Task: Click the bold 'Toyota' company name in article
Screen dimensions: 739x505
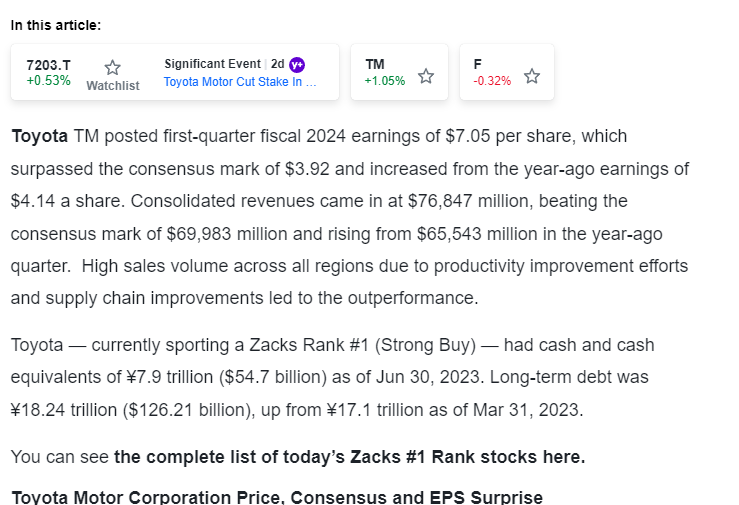Action: pyautogui.click(x=39, y=136)
